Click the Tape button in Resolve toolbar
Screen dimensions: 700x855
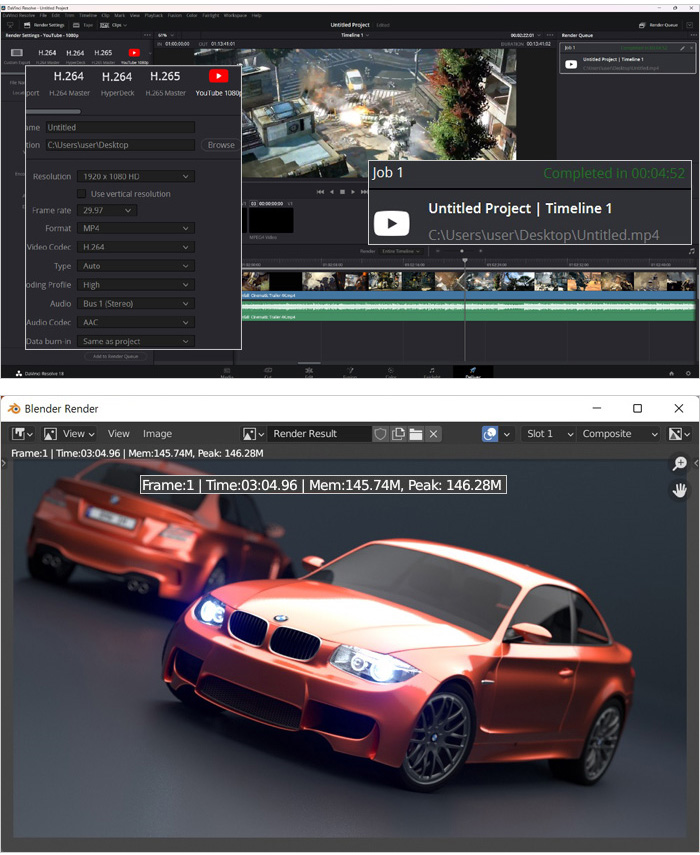[x=83, y=25]
